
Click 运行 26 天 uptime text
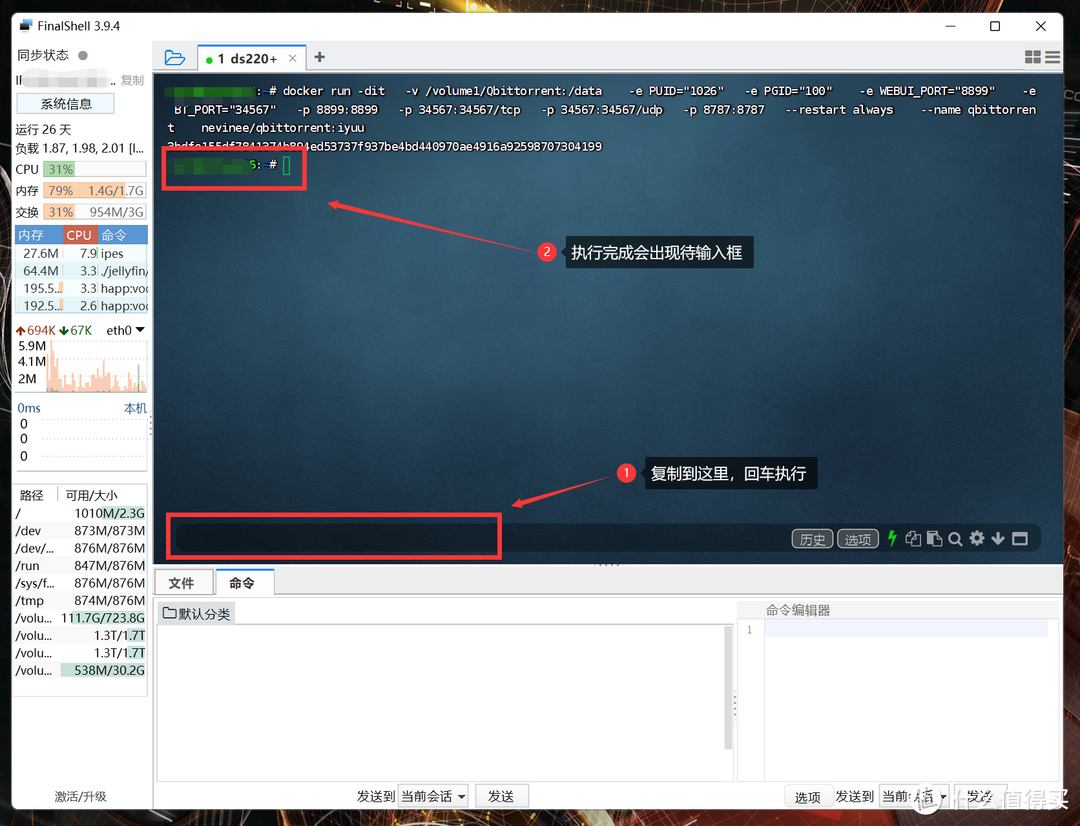pyautogui.click(x=43, y=130)
